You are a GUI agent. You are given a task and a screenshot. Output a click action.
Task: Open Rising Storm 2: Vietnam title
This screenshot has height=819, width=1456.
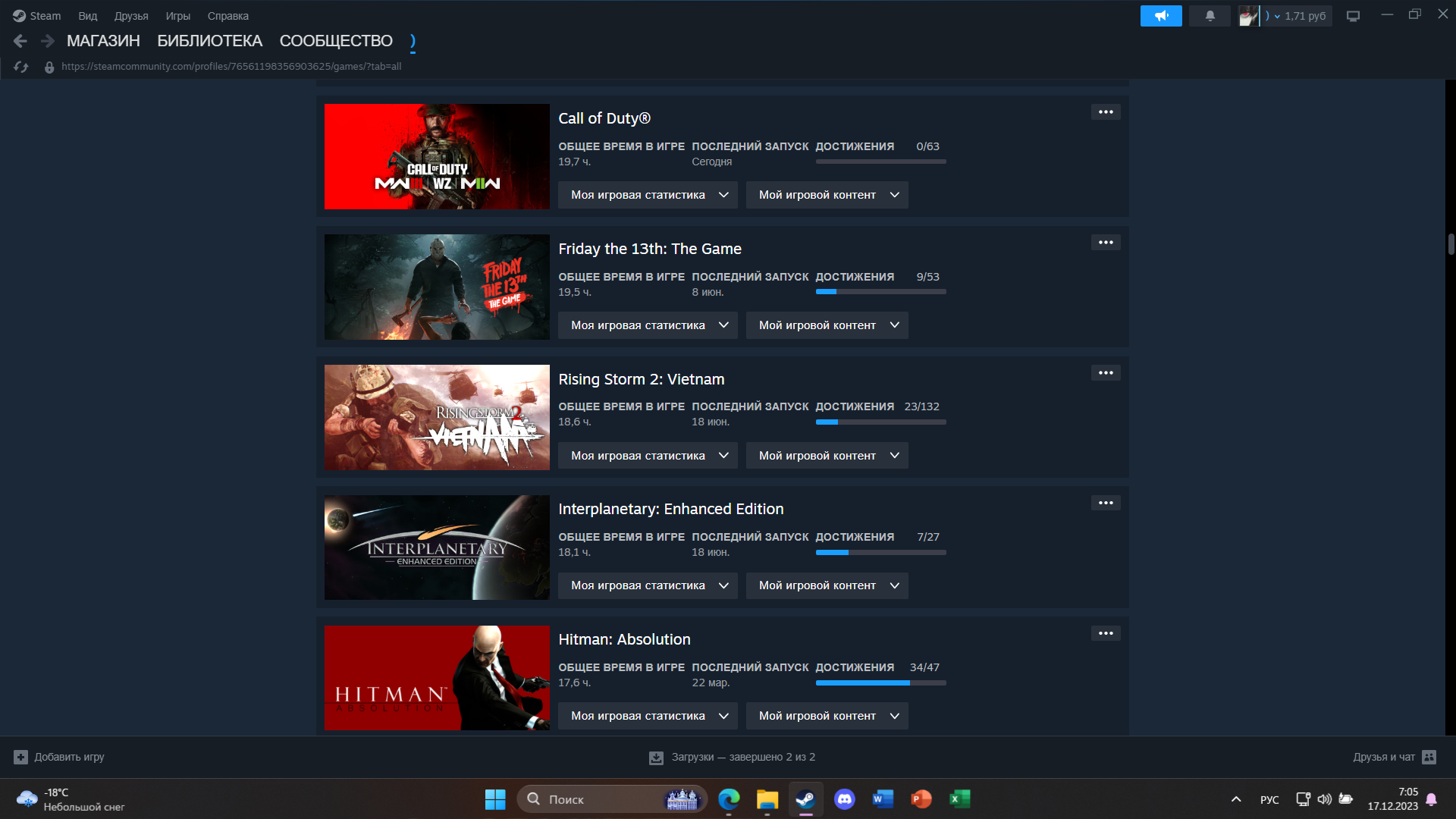click(x=642, y=379)
